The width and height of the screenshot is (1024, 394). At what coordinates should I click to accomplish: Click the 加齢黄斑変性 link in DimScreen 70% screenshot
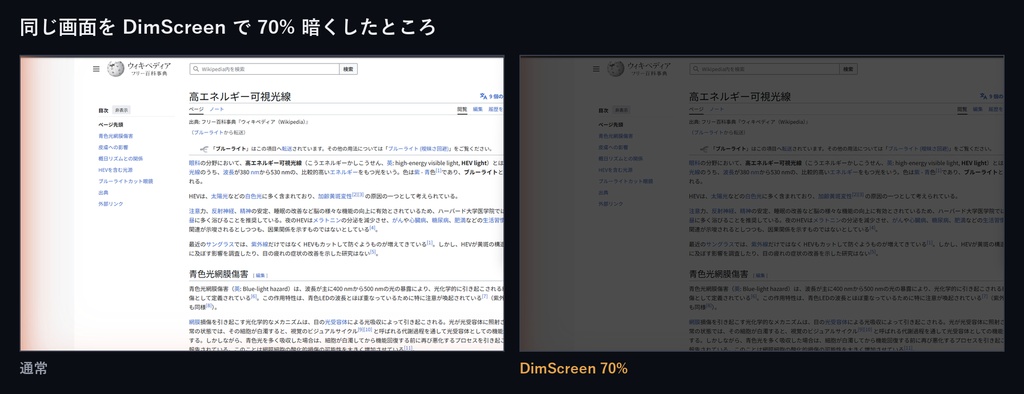835,196
